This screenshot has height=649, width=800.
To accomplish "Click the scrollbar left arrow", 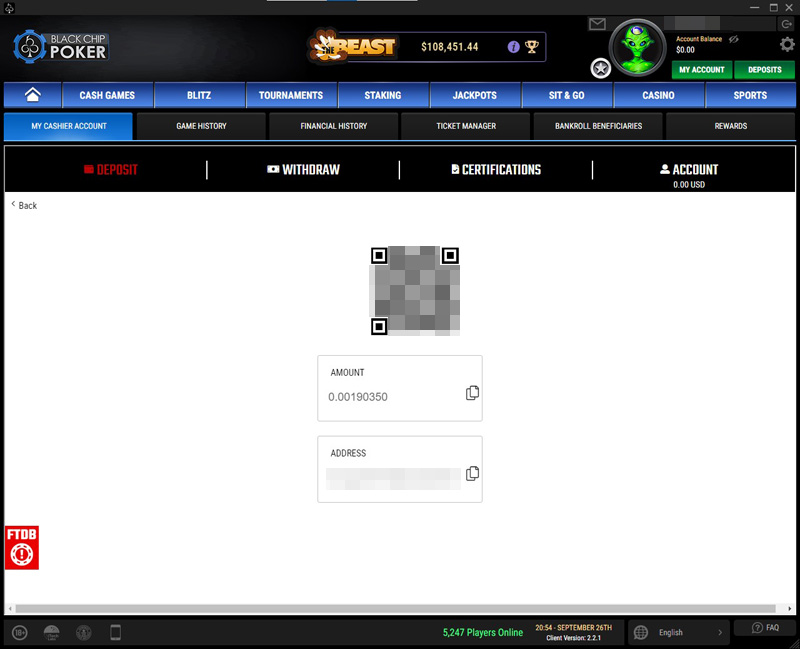I will pyautogui.click(x=10, y=609).
